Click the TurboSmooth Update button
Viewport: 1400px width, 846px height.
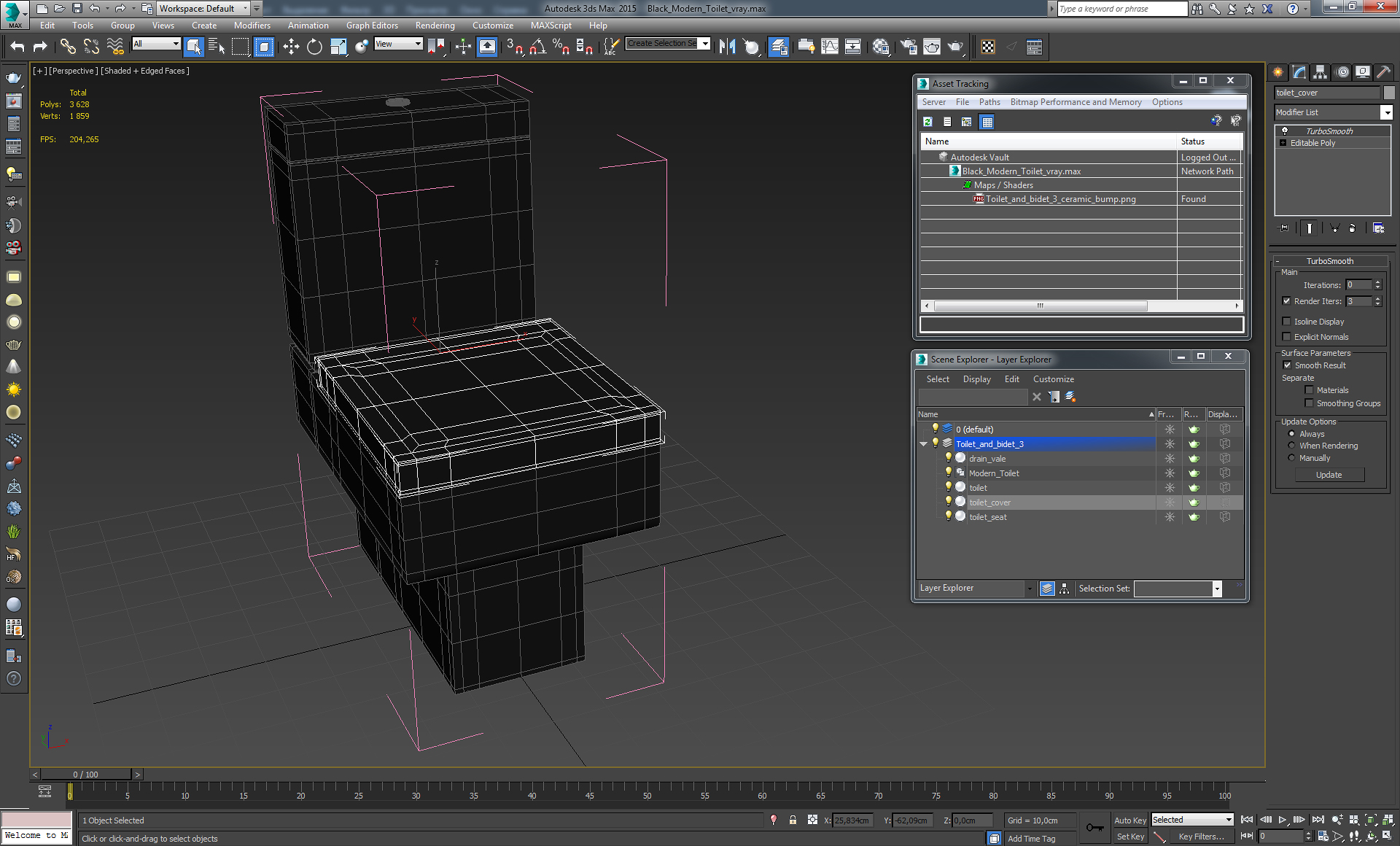[1329, 475]
